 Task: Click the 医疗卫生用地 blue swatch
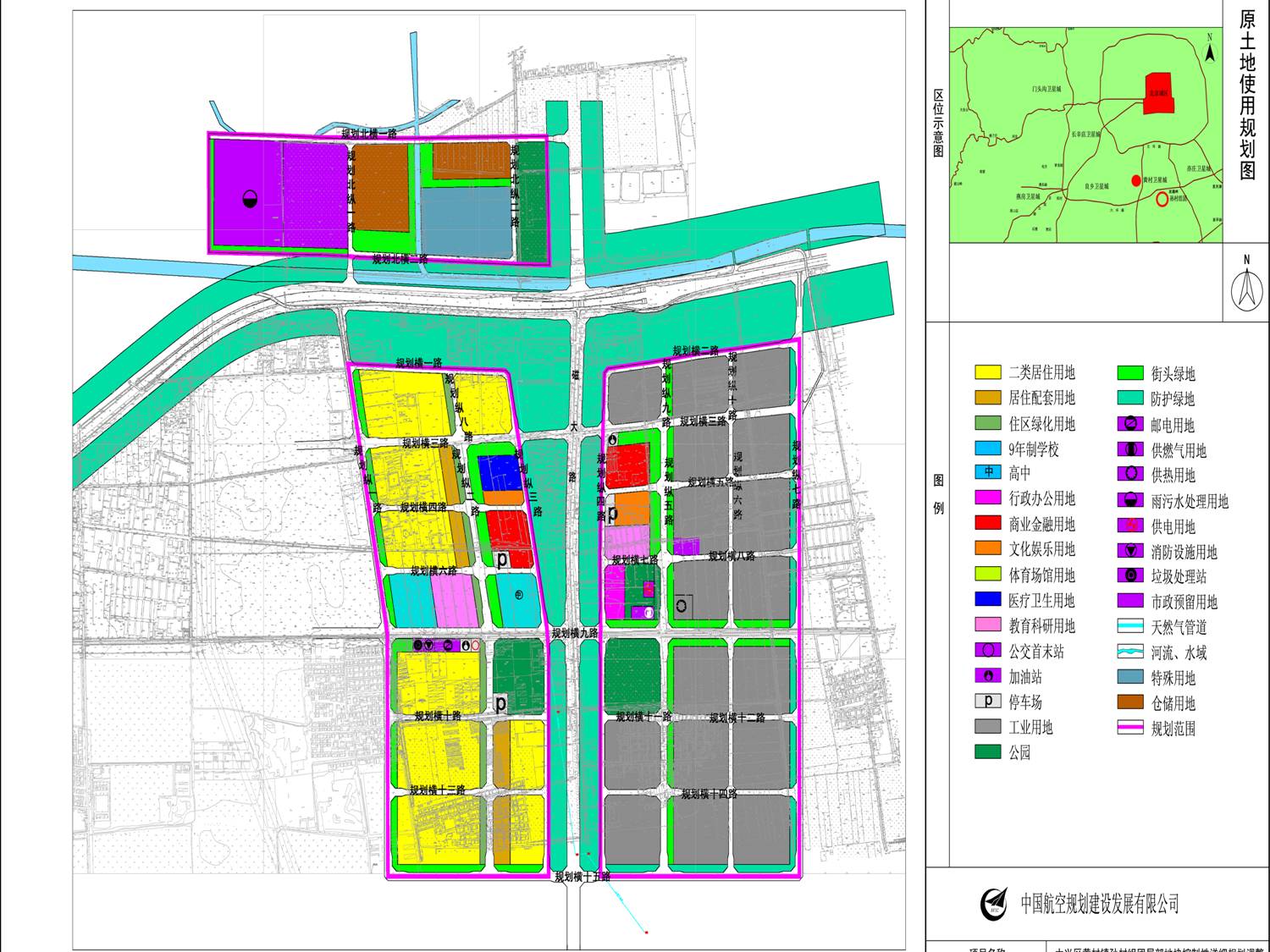tap(988, 600)
